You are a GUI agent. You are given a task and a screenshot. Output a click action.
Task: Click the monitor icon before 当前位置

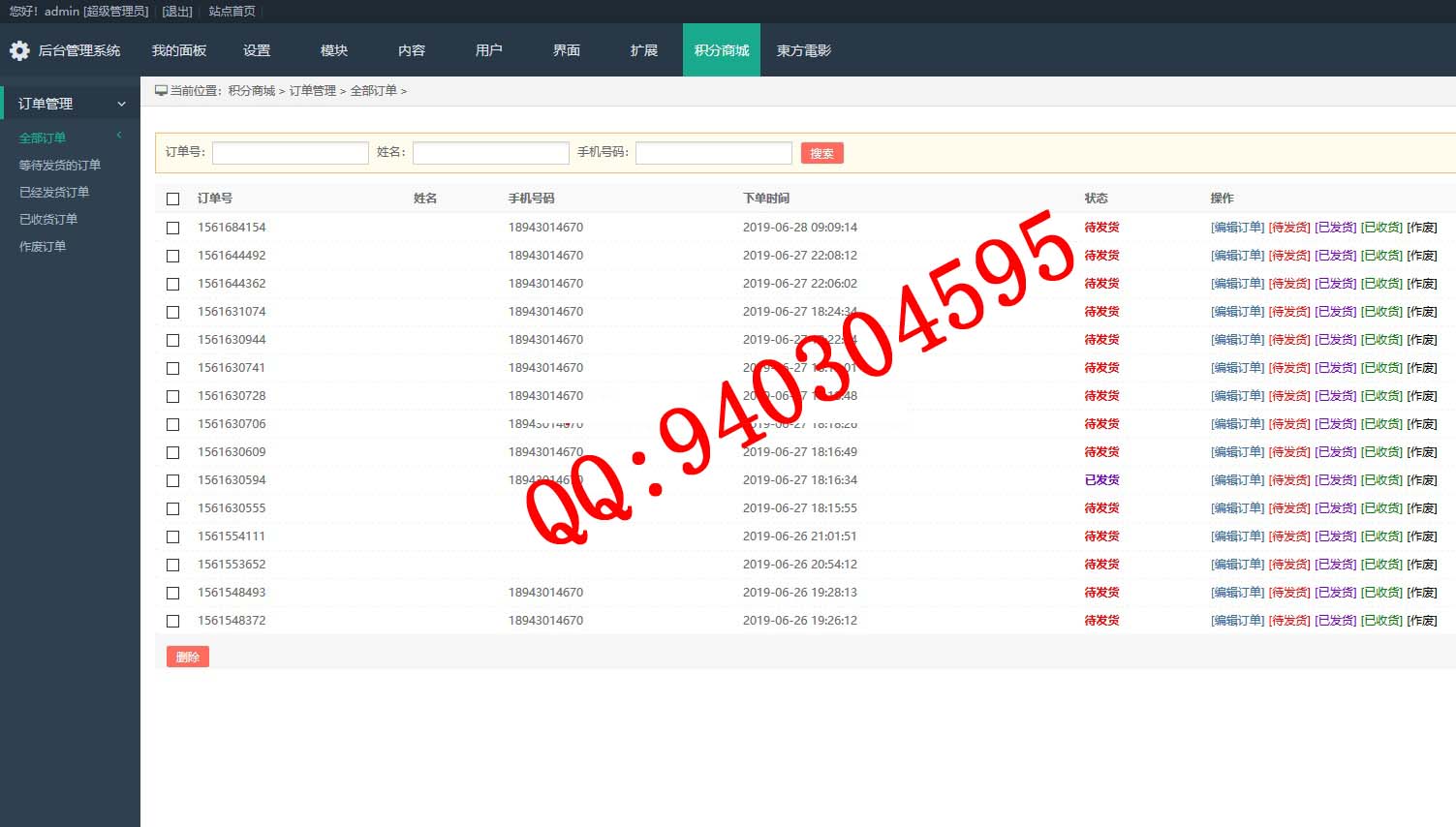tap(161, 90)
